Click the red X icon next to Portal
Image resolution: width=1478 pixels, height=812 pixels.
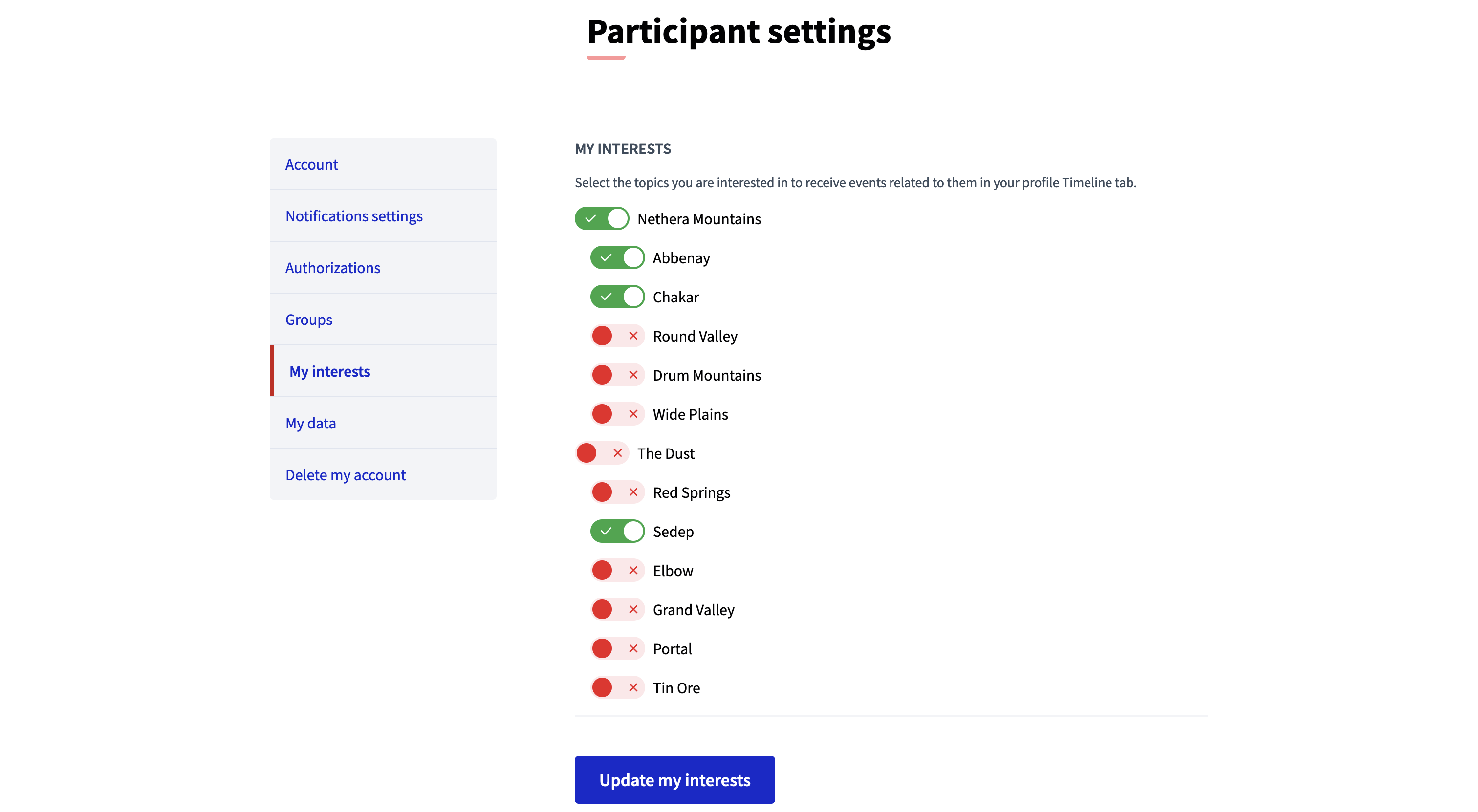pos(633,648)
